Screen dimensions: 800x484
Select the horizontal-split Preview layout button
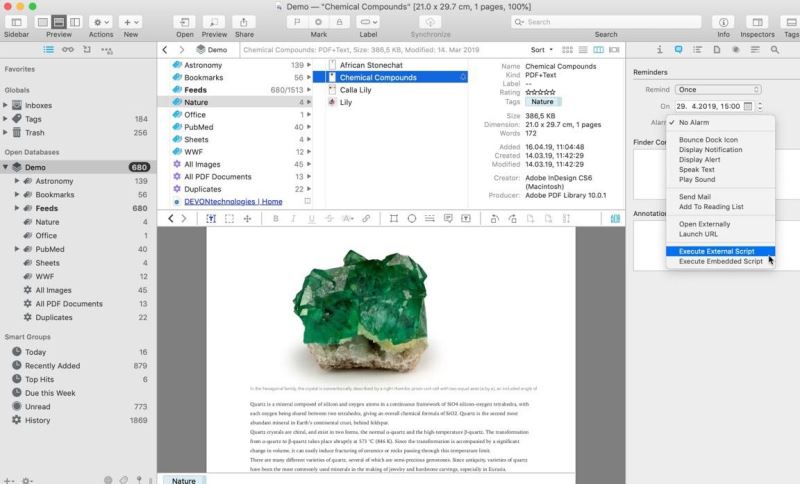[59, 22]
